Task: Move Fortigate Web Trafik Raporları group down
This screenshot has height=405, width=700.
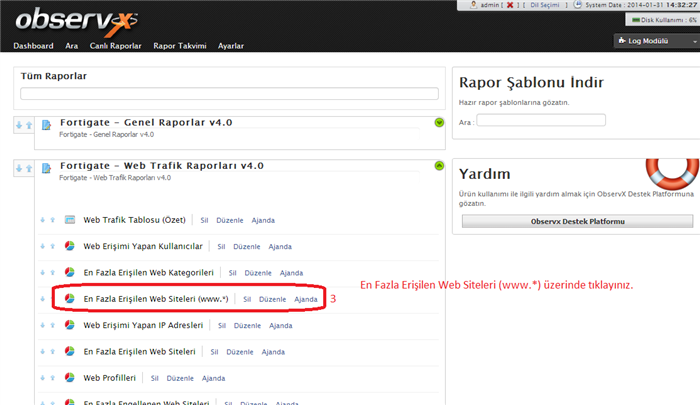Action: click(x=19, y=168)
